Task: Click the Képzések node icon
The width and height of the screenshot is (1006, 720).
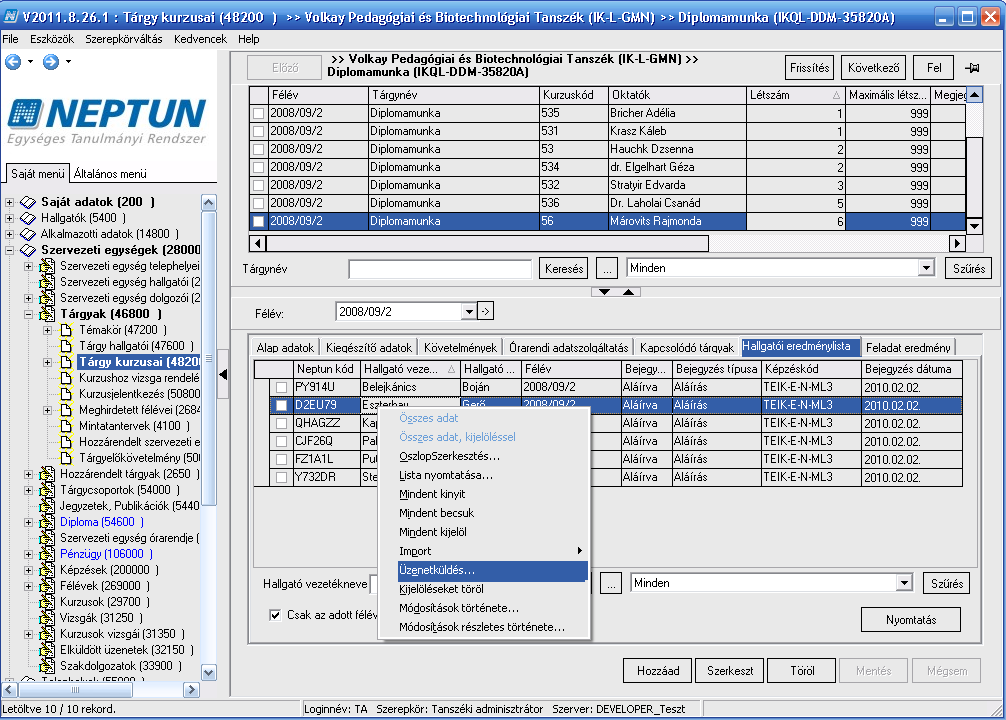Action: click(47, 570)
